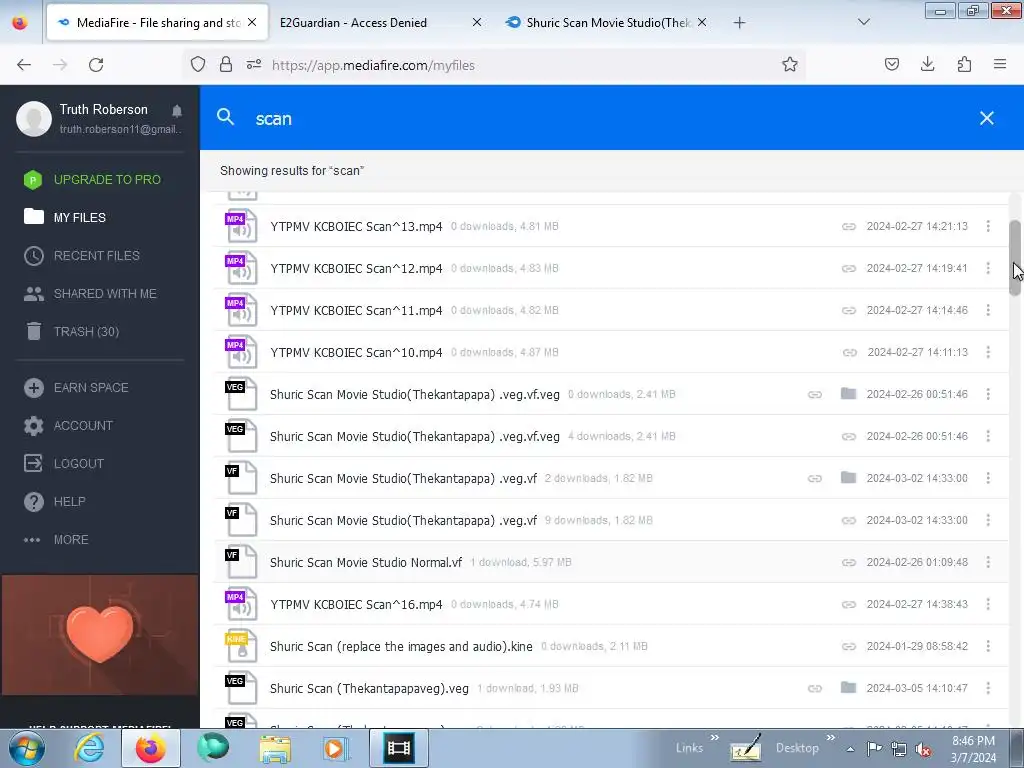Open options menu for YTPMV KCBOIEC Scan^10.mp4

pyautogui.click(x=988, y=352)
